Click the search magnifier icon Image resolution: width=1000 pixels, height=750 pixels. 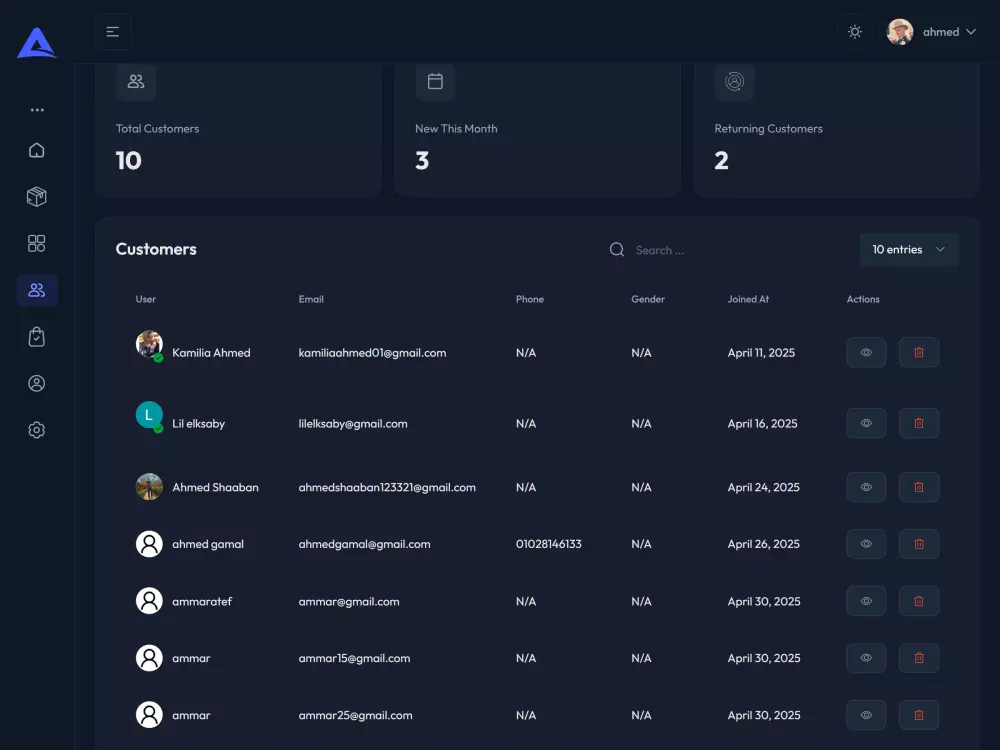point(617,249)
